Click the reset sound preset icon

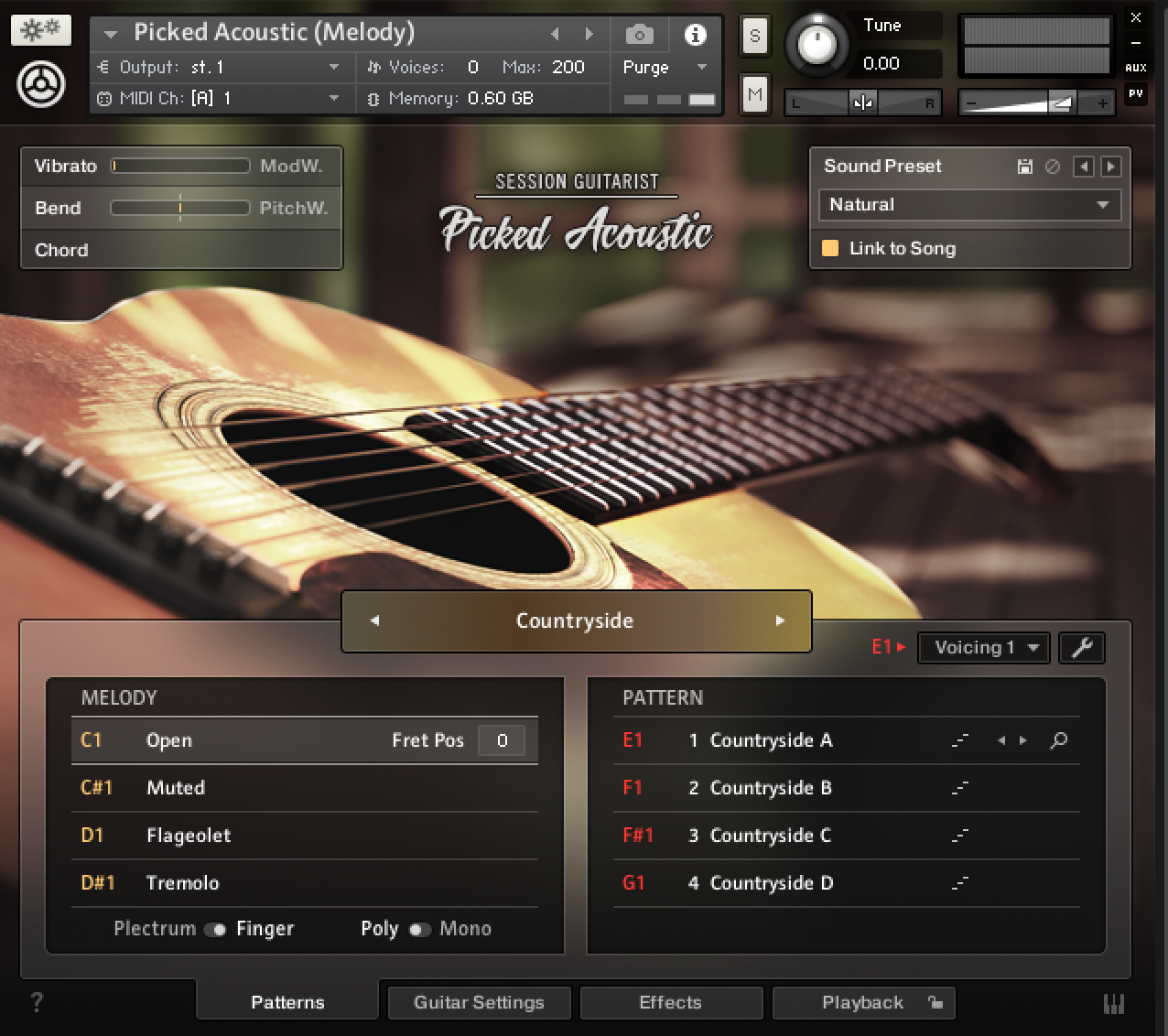point(1053,167)
